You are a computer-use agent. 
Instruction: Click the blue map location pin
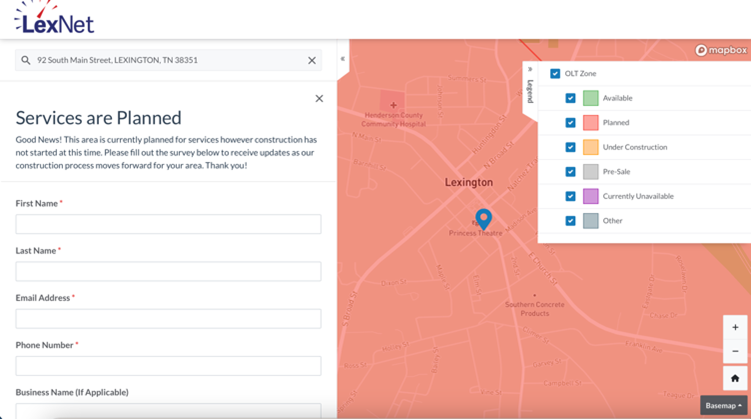[483, 218]
